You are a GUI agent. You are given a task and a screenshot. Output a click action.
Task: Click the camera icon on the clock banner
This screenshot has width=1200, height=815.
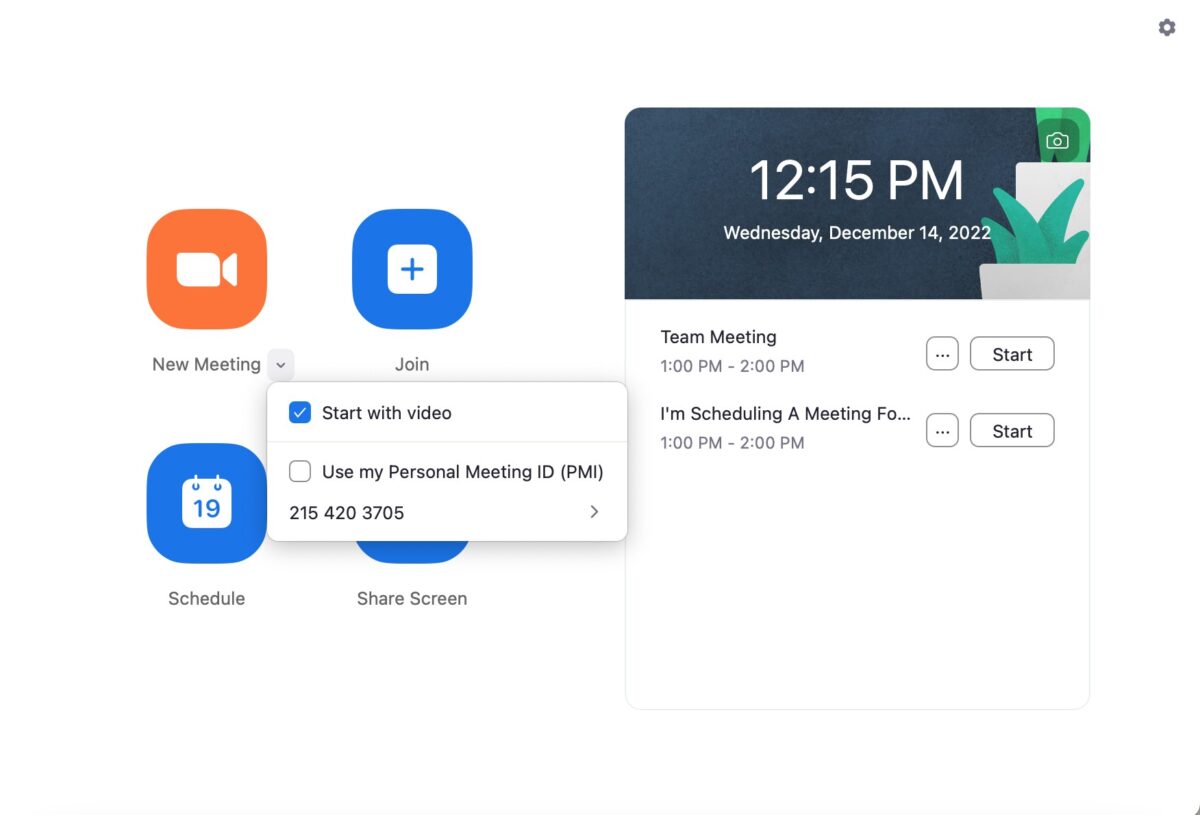pyautogui.click(x=1057, y=141)
